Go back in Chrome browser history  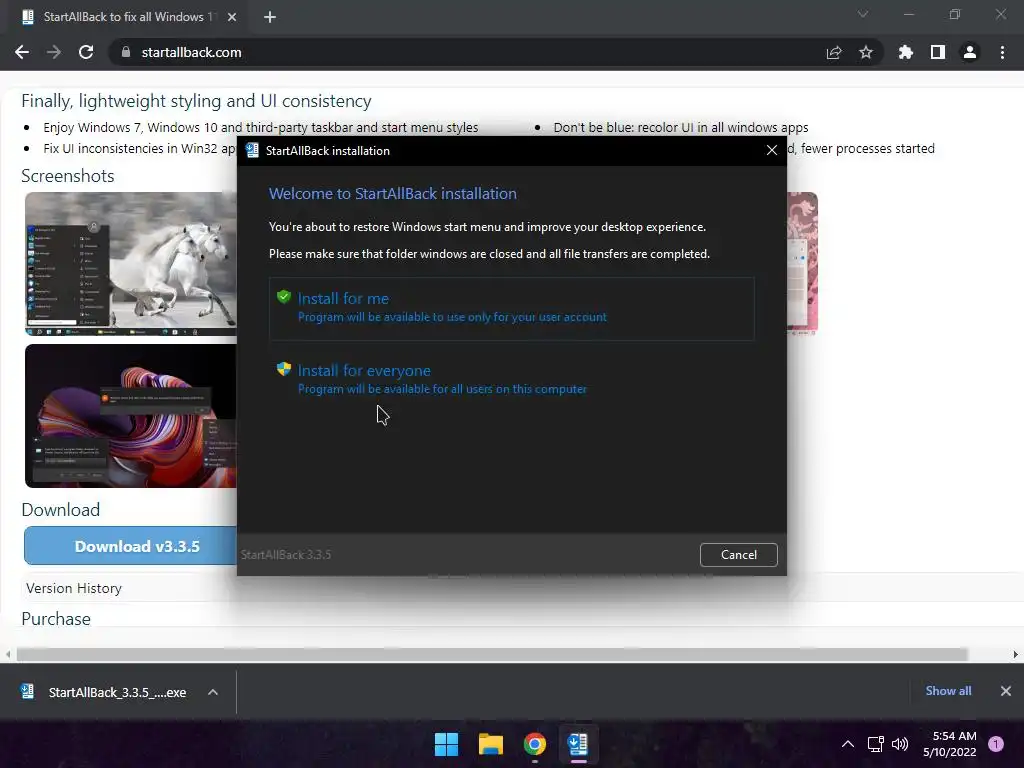22,52
